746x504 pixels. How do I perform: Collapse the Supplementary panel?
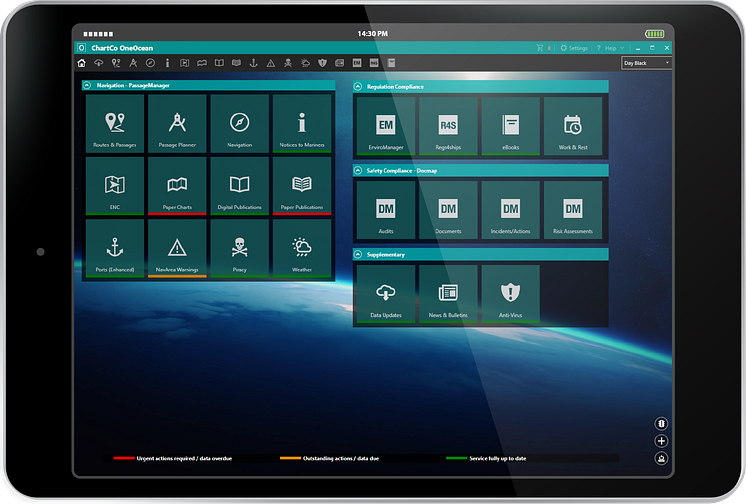(358, 255)
